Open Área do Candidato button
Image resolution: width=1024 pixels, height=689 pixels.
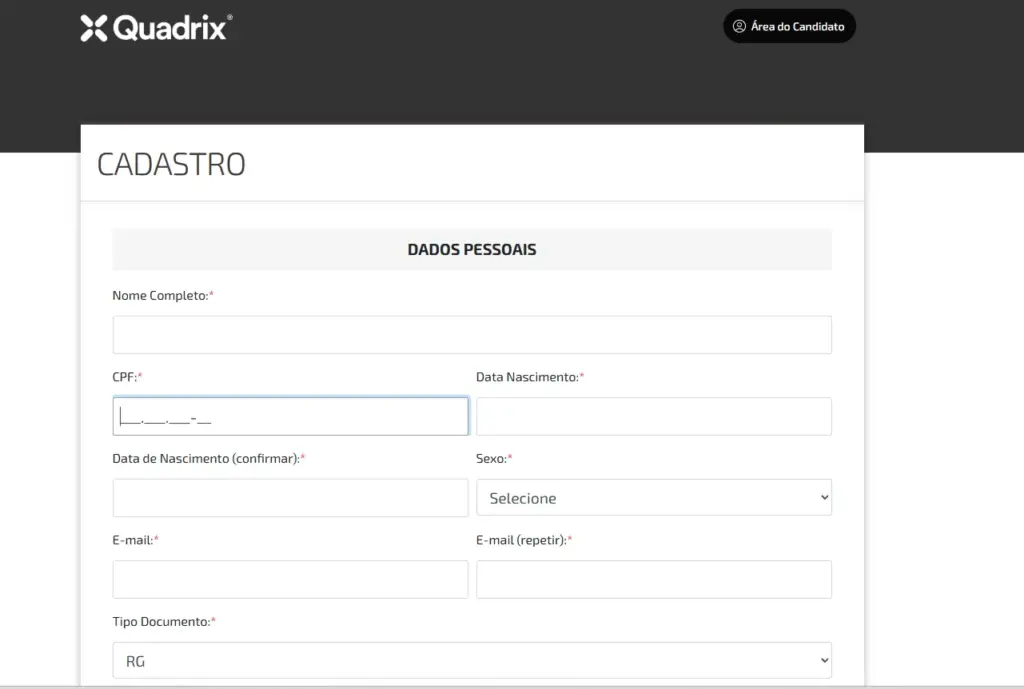(789, 26)
